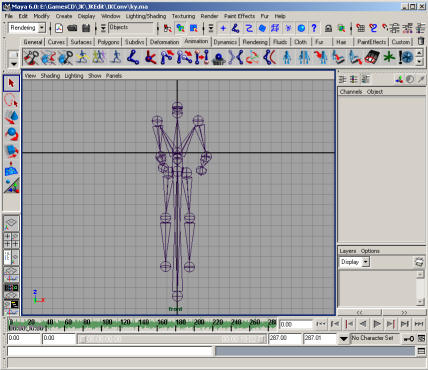
Task: Click the layer list vertical scrollbar
Action: [x=420, y=288]
